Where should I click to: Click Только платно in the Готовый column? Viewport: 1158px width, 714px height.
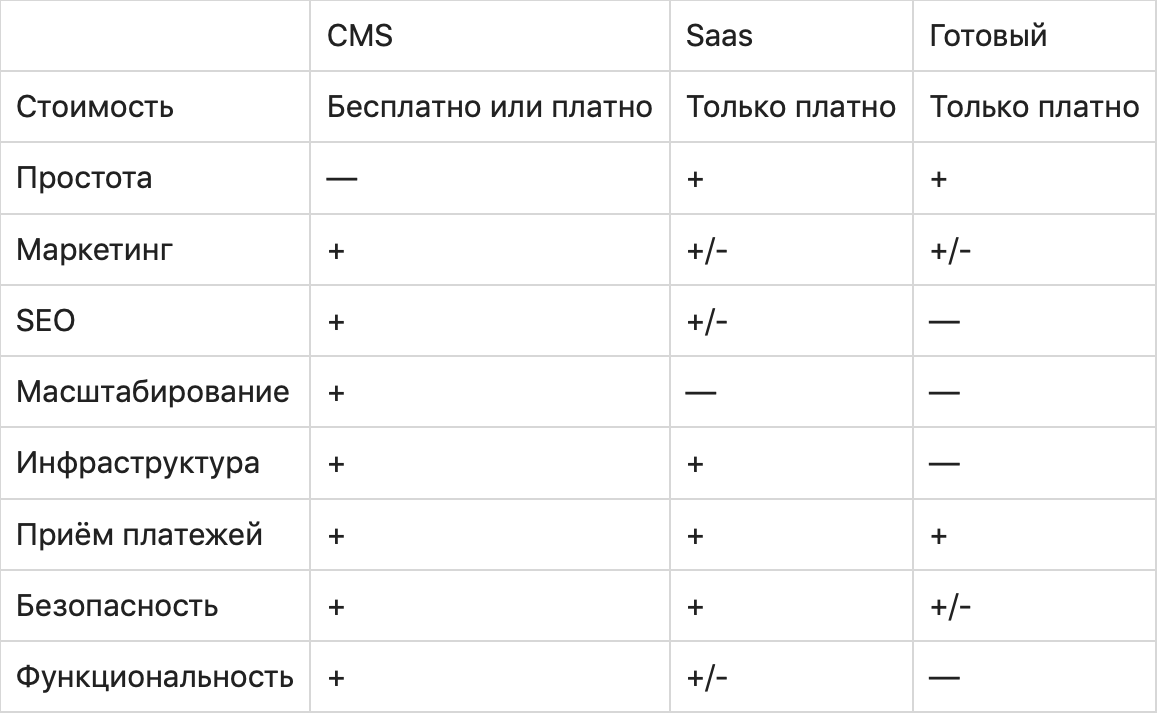pos(1034,107)
